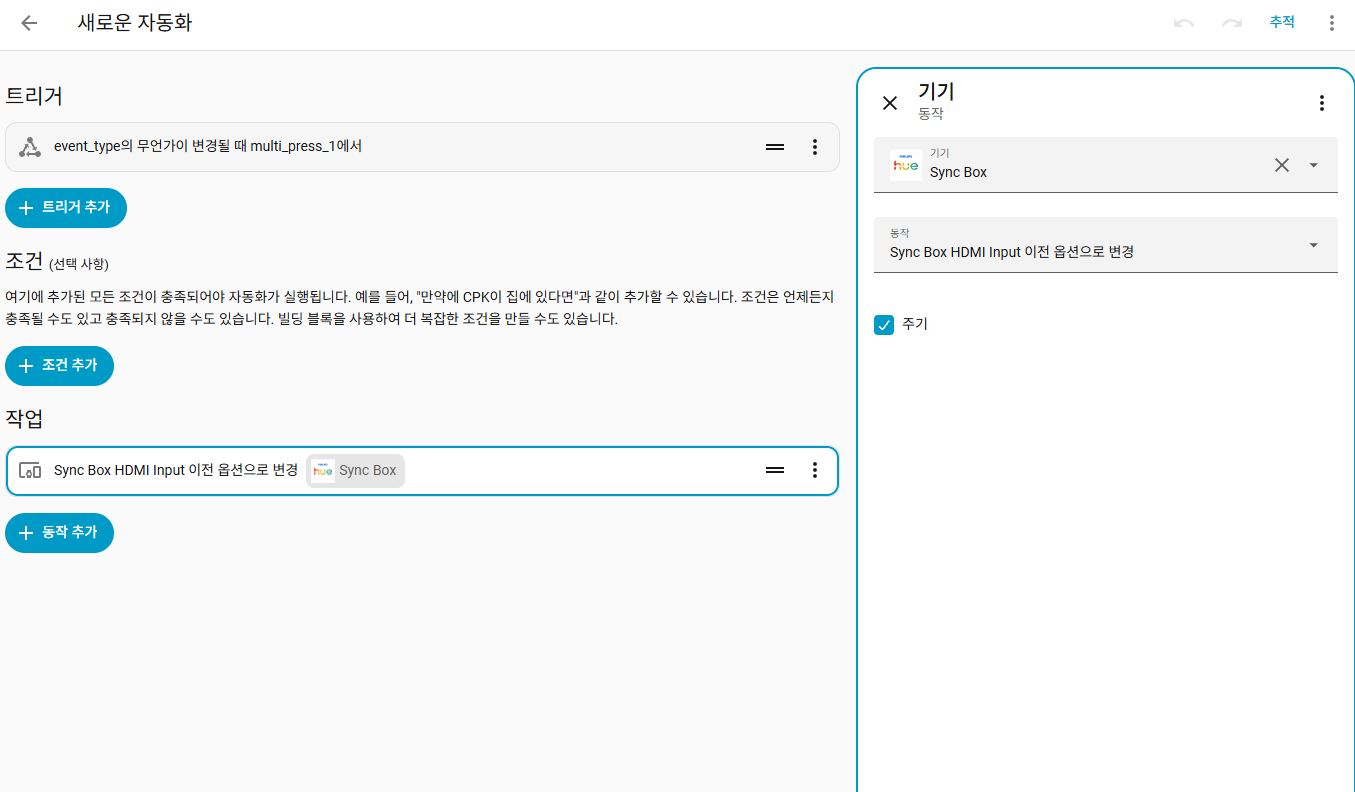Select the trigger text event_type multi_press_1
This screenshot has width=1355, height=792.
[x=208, y=147]
